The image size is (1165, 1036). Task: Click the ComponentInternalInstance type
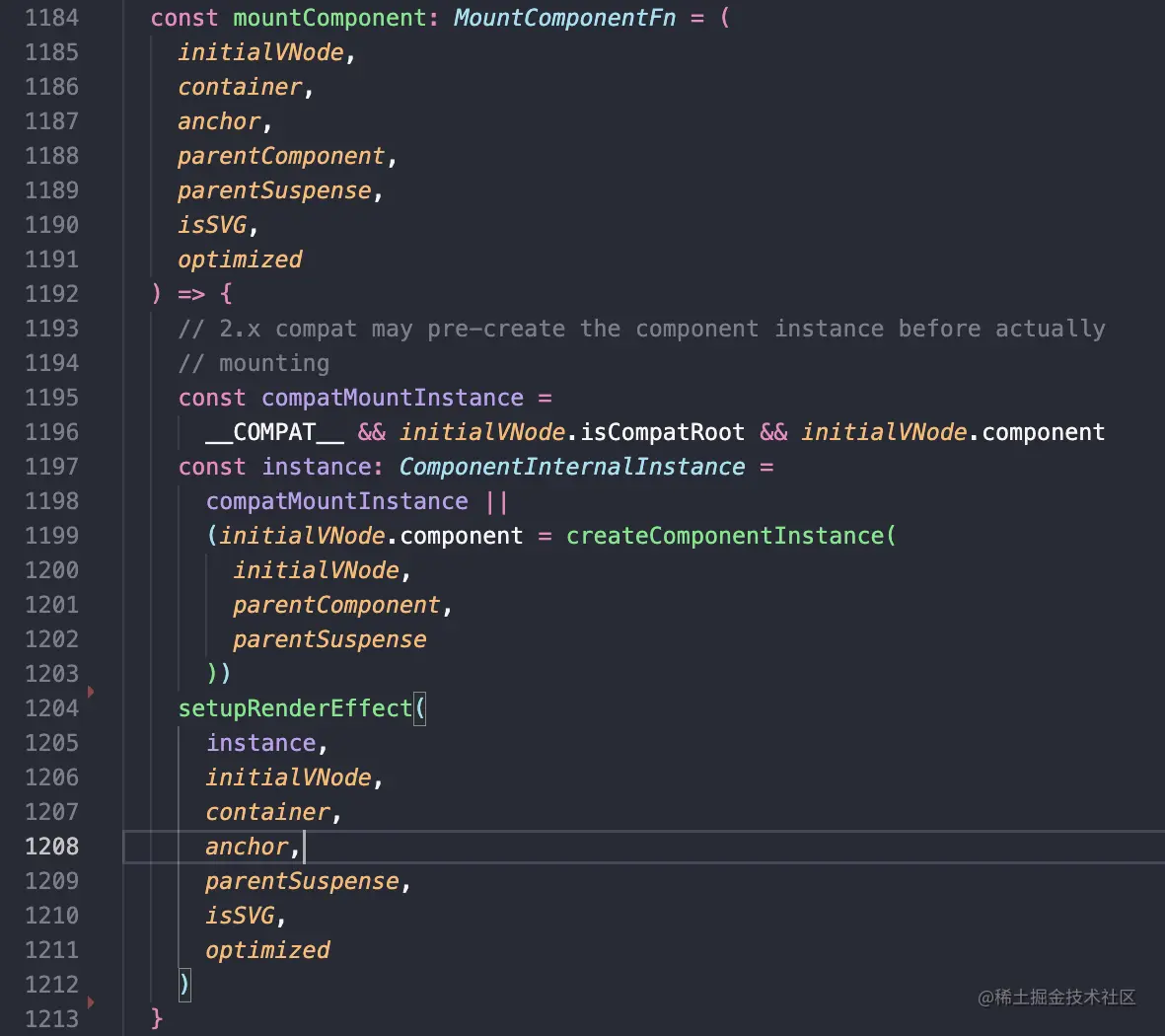572,467
